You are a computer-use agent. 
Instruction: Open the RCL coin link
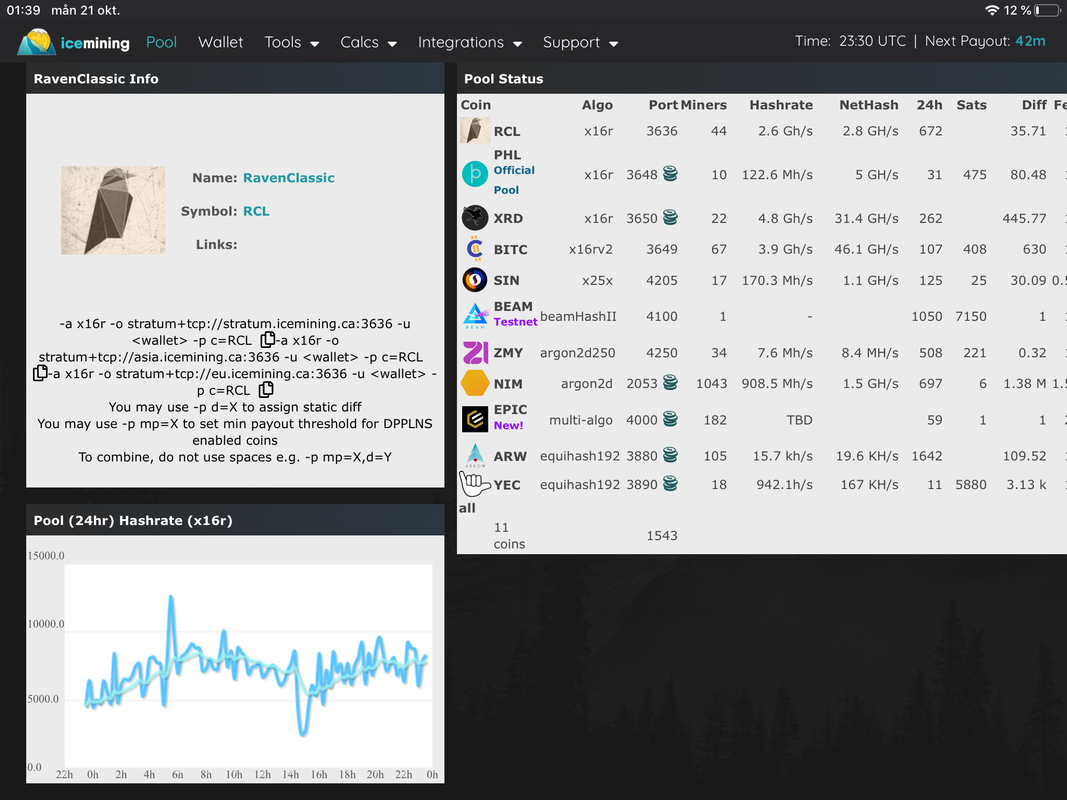[x=506, y=131]
